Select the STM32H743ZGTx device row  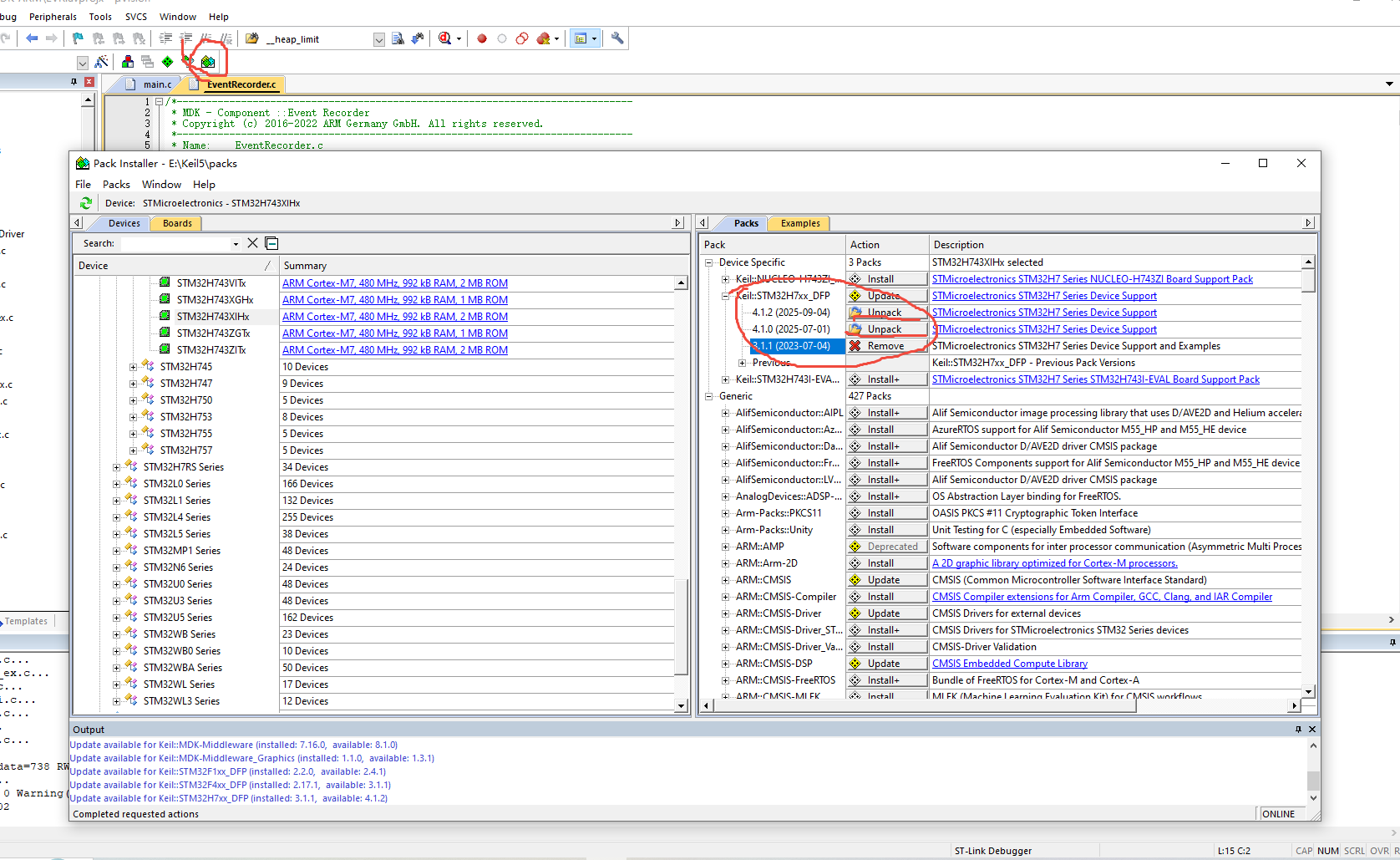213,333
